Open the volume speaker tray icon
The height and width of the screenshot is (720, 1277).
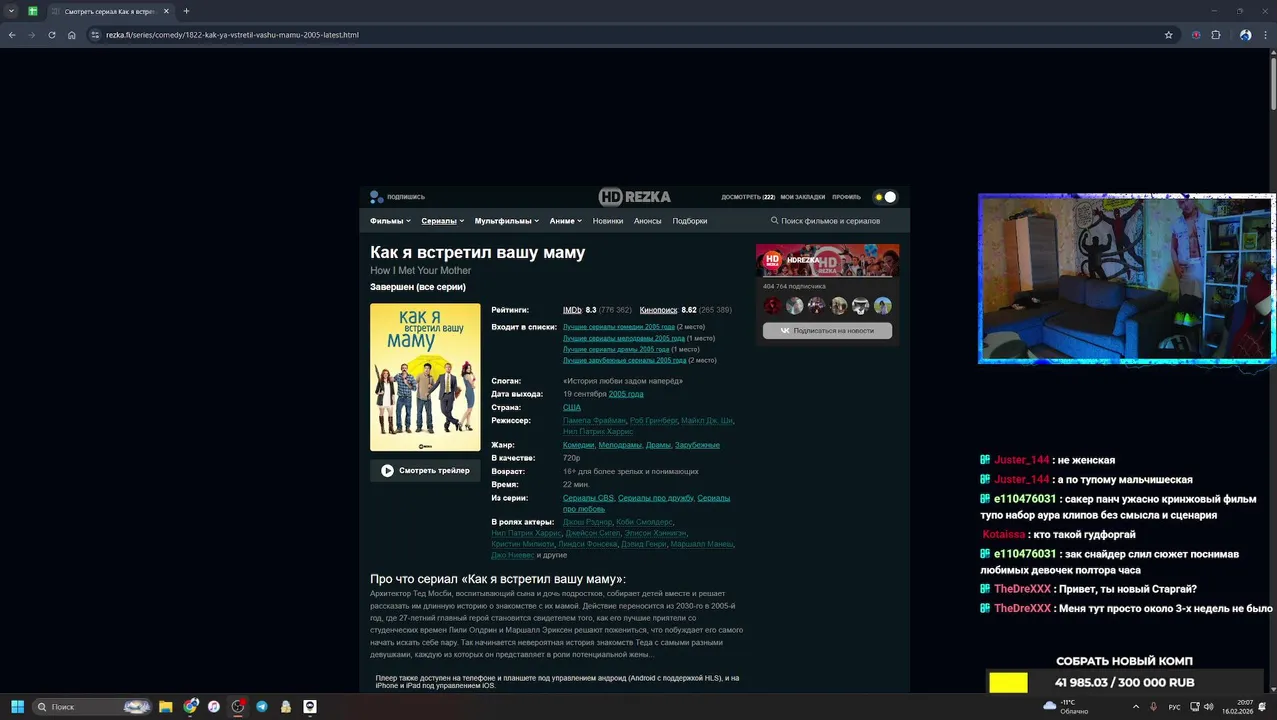pyautogui.click(x=1211, y=707)
